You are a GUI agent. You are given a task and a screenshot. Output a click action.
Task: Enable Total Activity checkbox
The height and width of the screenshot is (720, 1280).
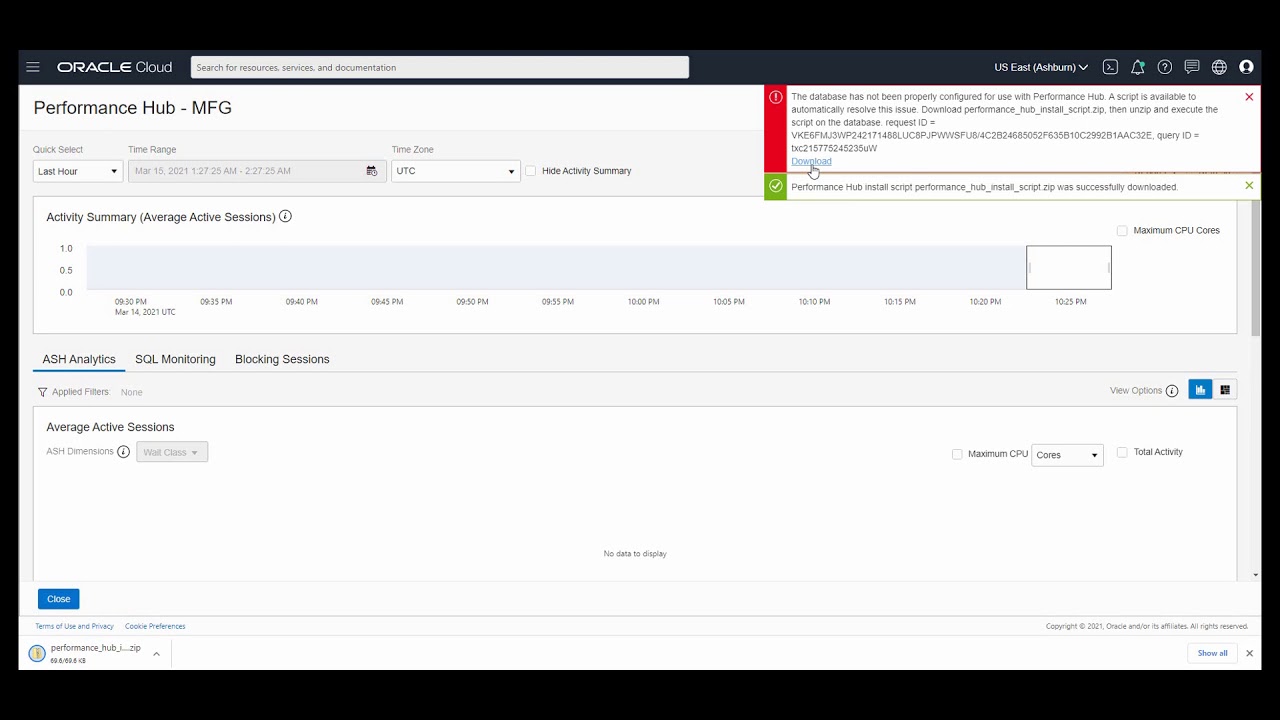tap(1122, 452)
